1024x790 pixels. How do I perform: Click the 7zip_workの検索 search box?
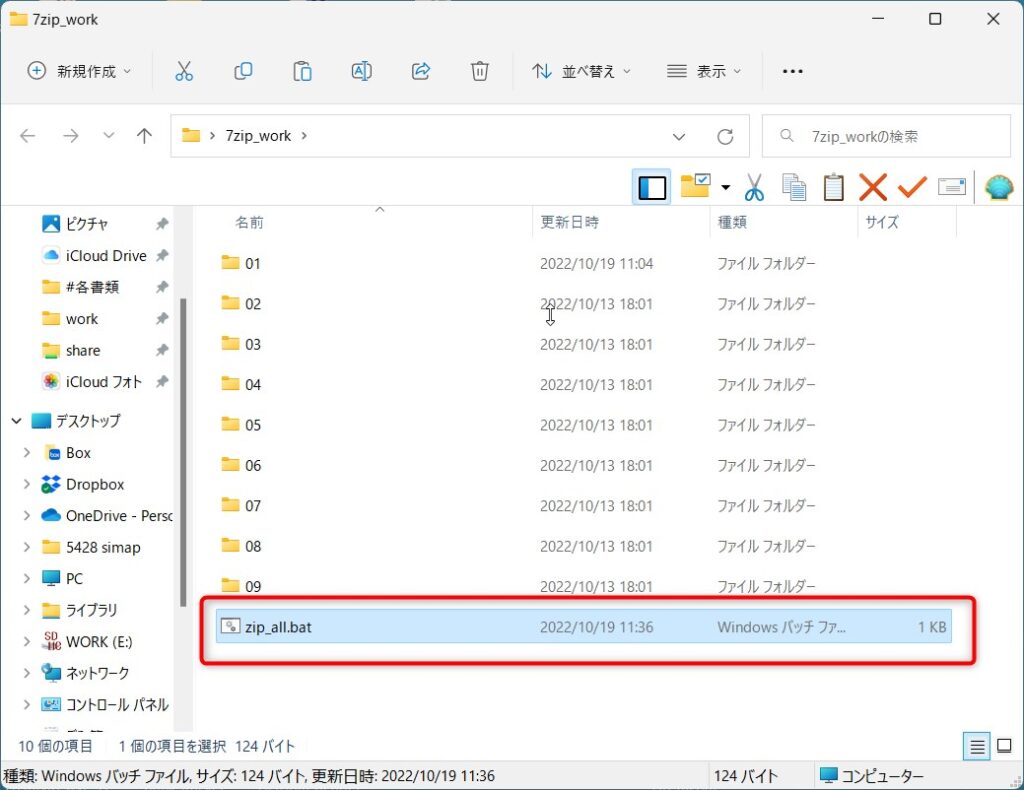[x=886, y=136]
